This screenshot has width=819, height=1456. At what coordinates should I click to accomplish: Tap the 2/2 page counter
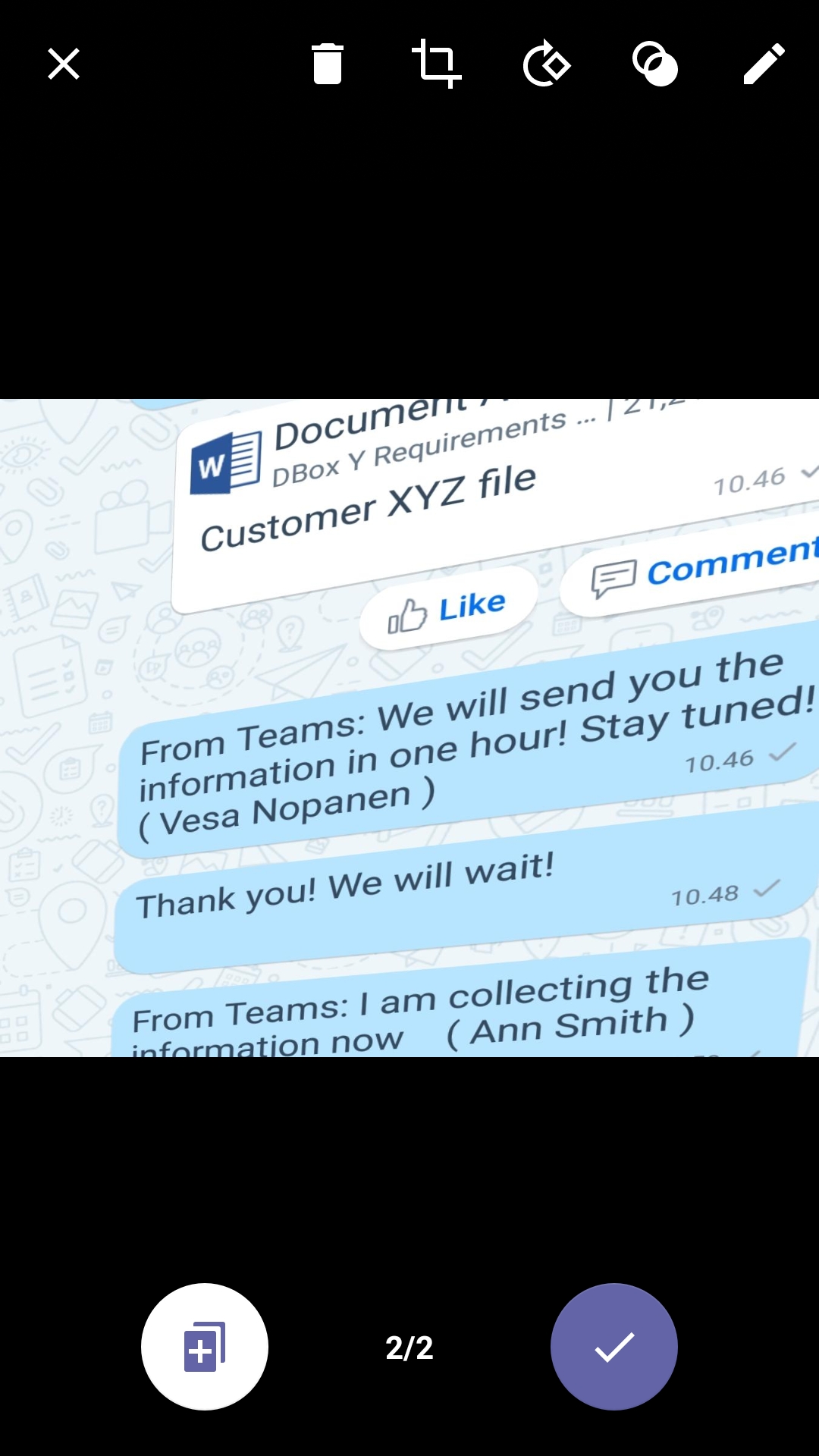[x=409, y=1348]
